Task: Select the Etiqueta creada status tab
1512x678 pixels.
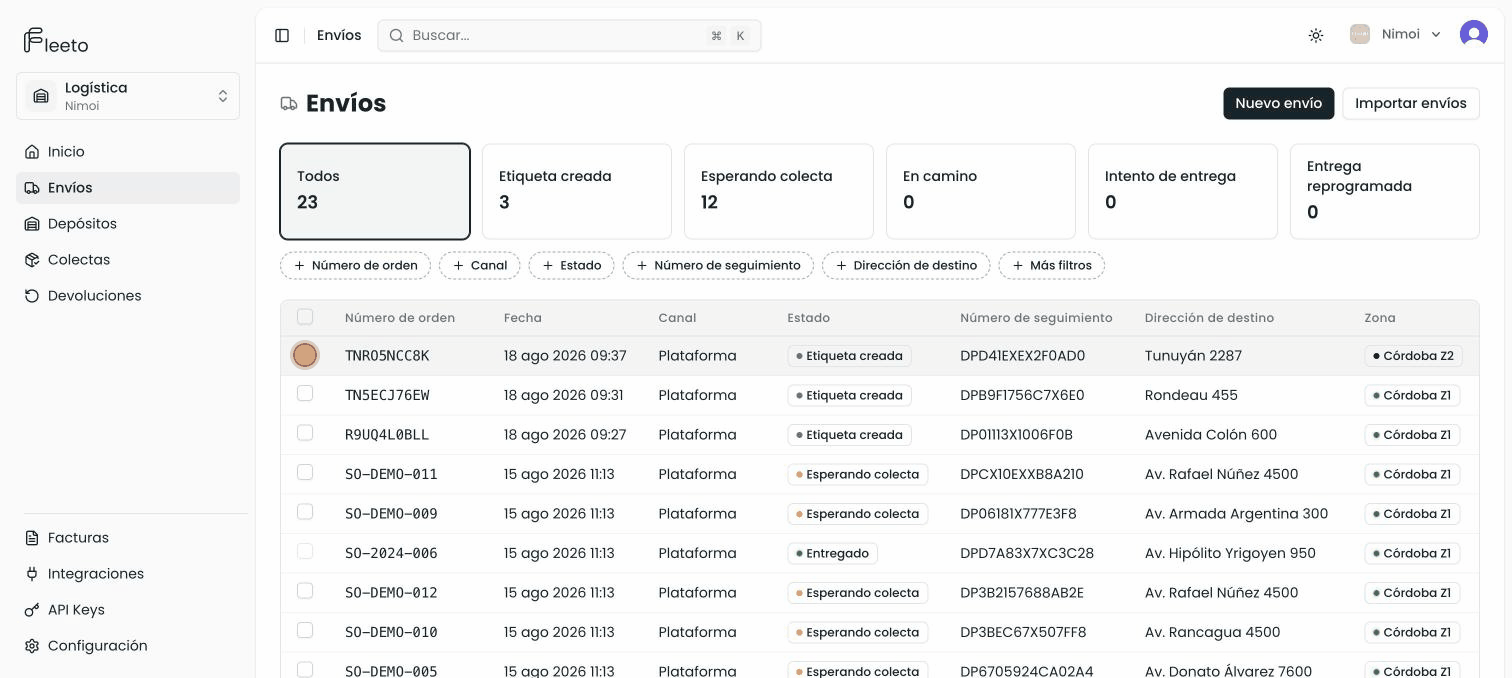Action: click(577, 191)
